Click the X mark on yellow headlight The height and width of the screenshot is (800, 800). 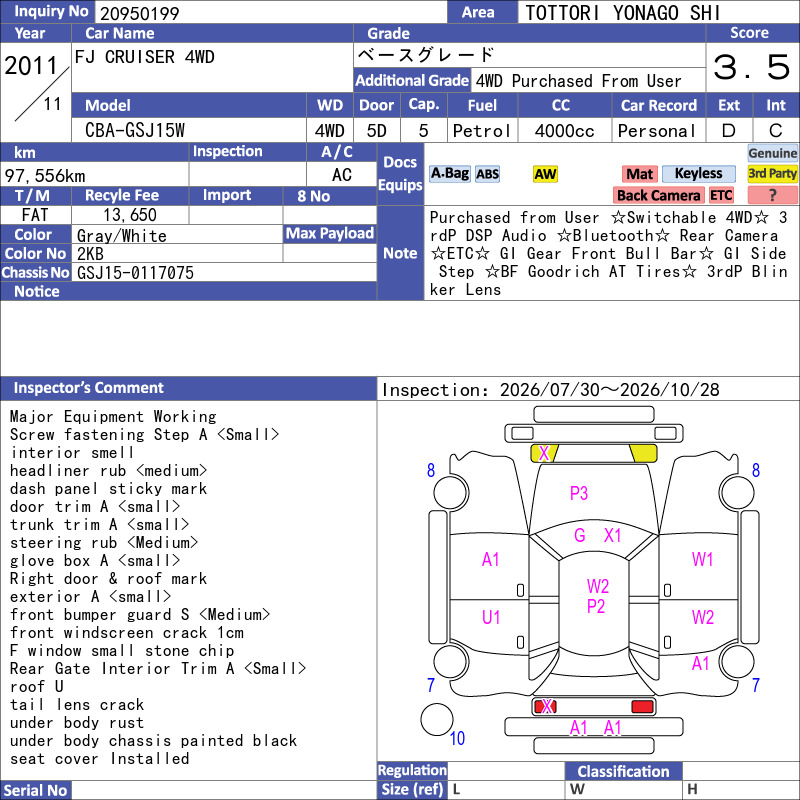544,453
